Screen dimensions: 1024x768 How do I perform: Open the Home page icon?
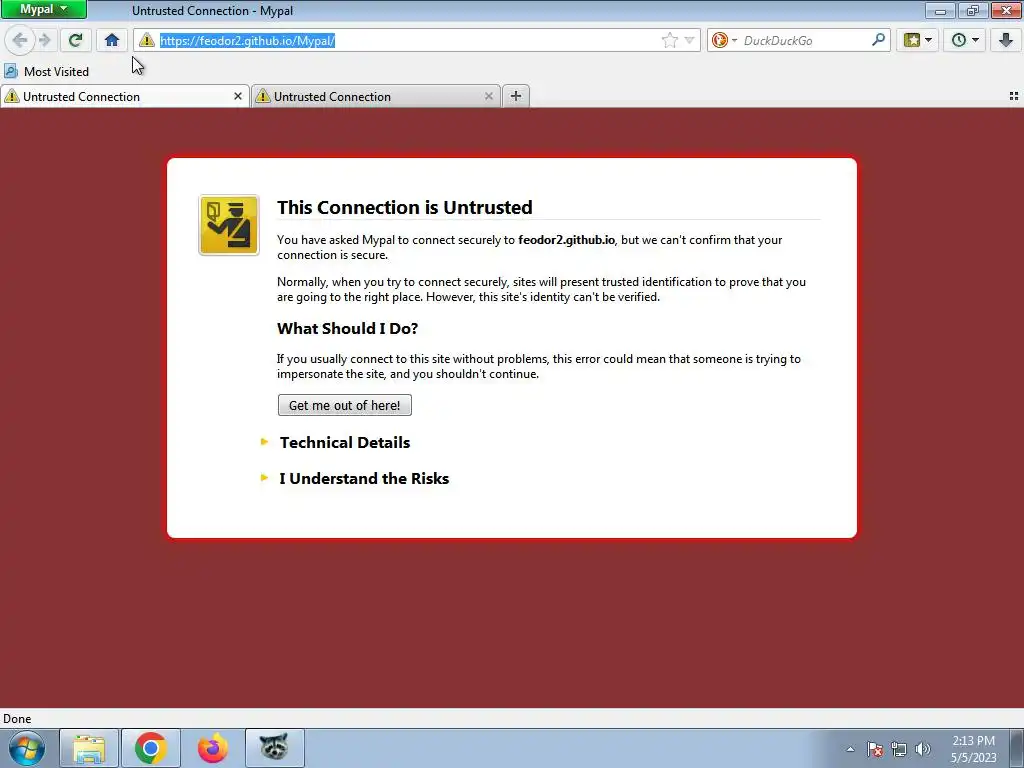pyautogui.click(x=112, y=40)
